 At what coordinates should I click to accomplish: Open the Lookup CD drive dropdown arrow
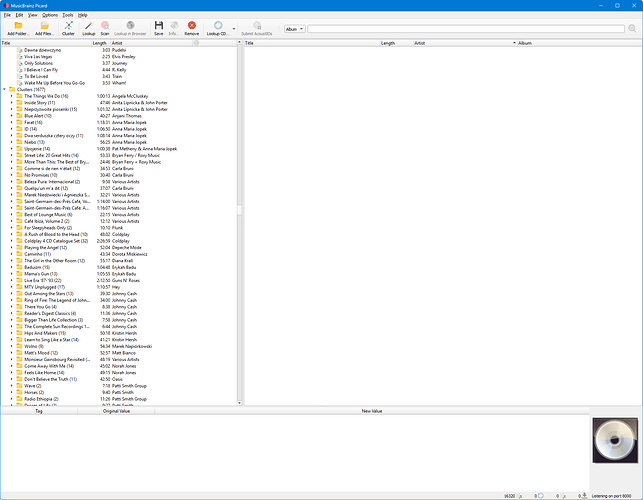[x=234, y=29]
